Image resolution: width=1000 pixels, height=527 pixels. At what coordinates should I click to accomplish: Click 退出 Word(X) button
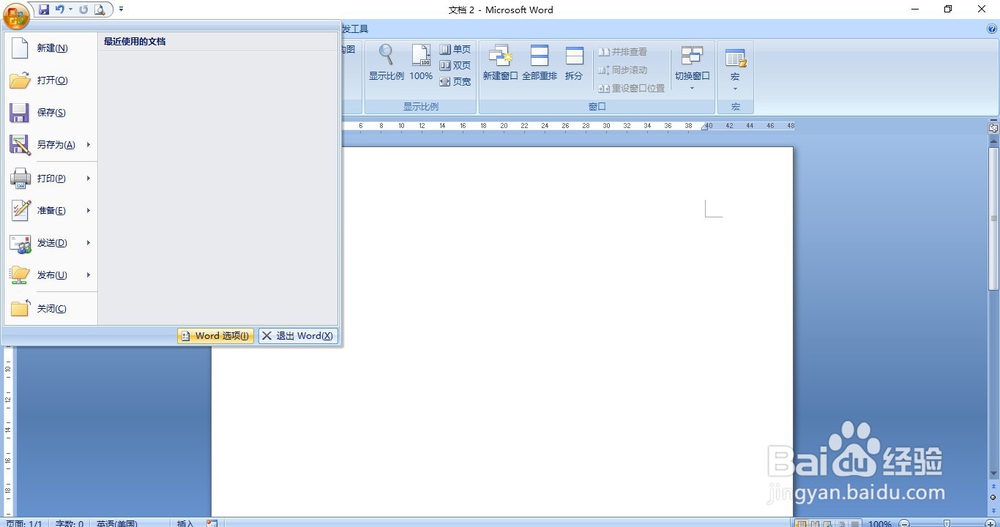tap(298, 336)
